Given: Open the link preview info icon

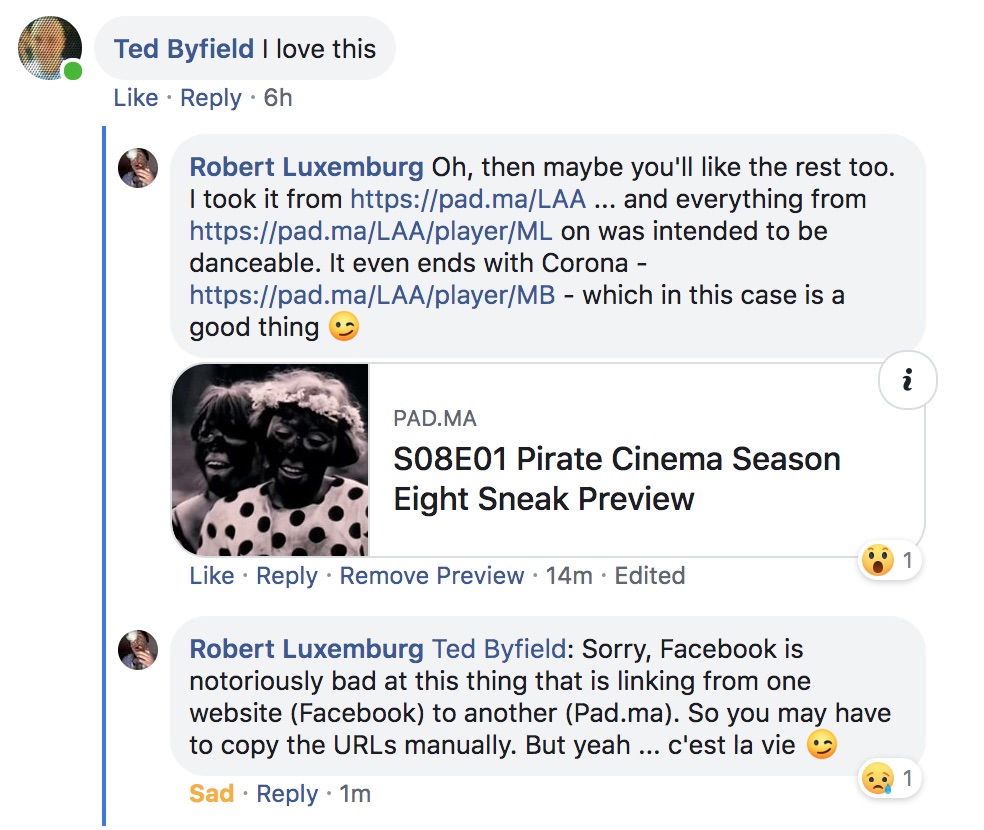Looking at the screenshot, I should 906,381.
